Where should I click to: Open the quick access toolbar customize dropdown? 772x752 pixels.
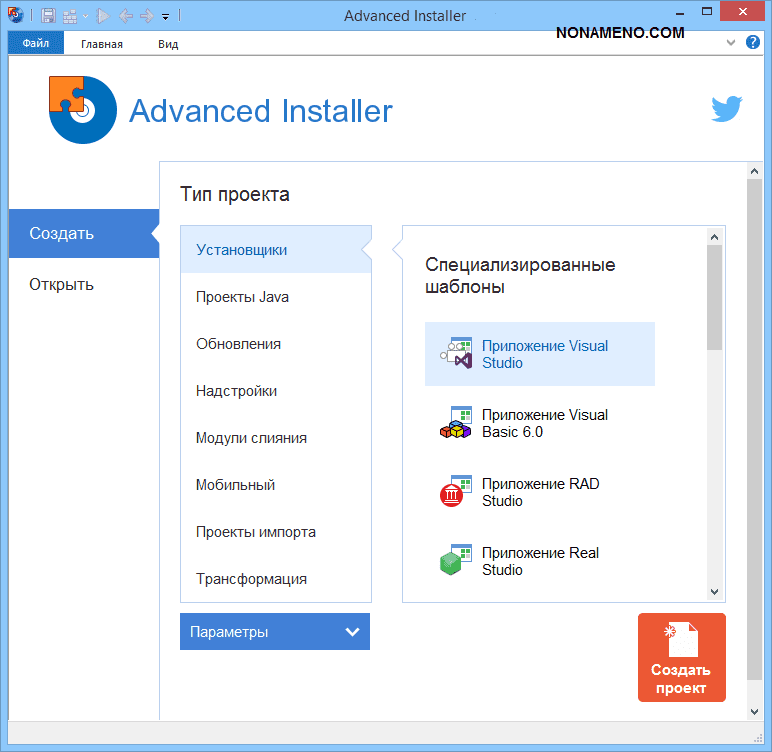pos(166,16)
